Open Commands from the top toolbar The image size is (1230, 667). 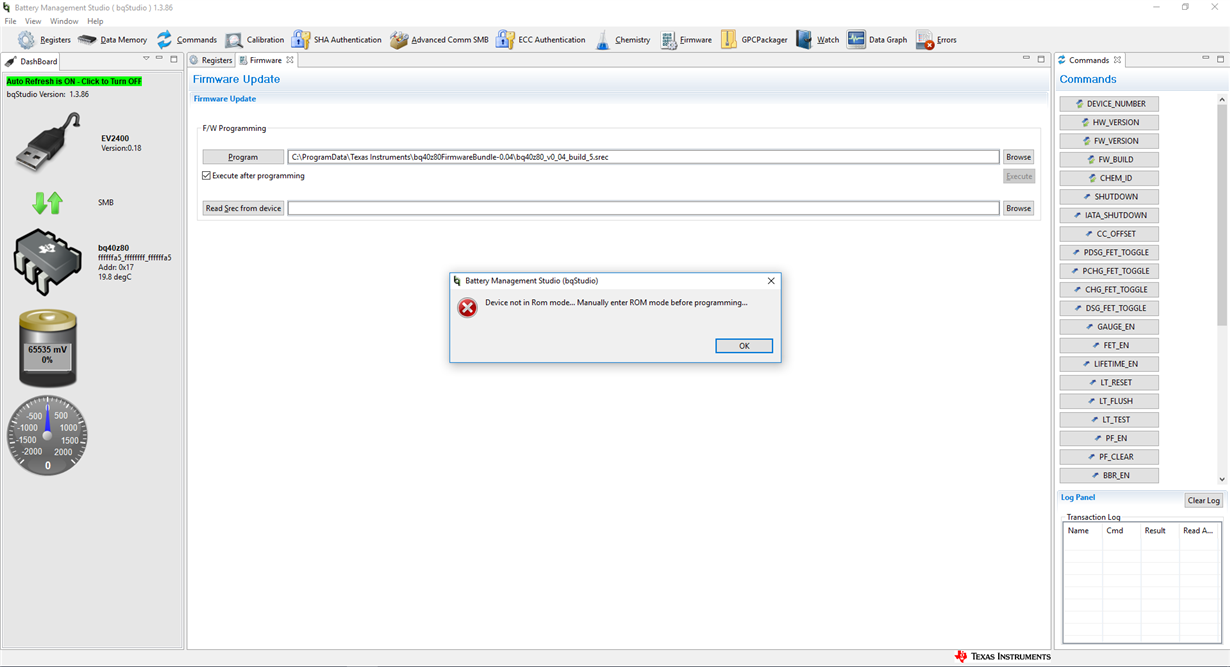tap(186, 40)
